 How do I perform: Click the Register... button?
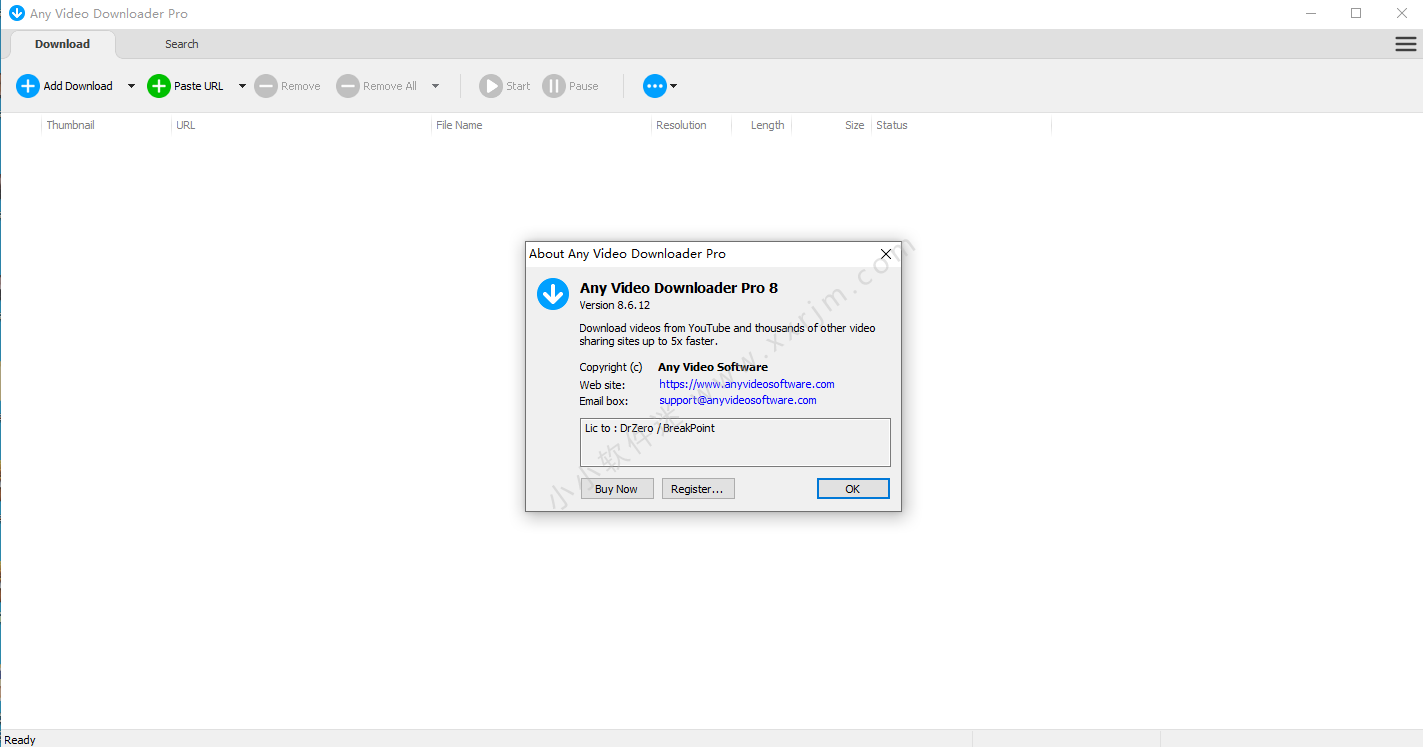698,489
